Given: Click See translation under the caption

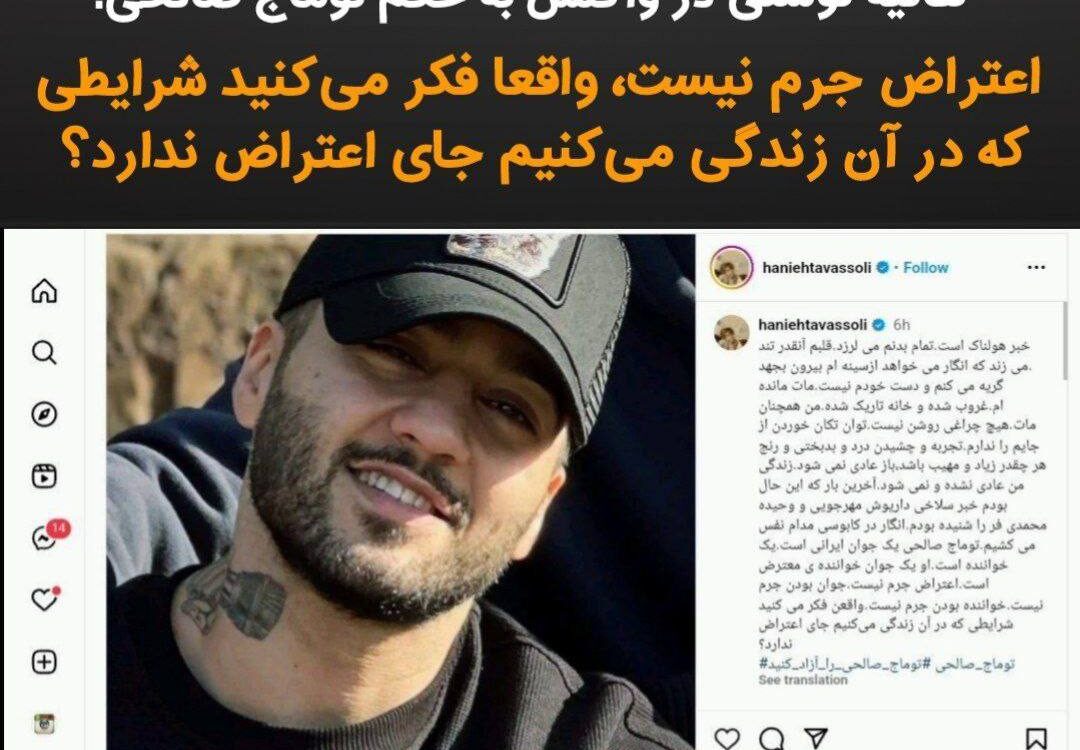Looking at the screenshot, I should (803, 680).
